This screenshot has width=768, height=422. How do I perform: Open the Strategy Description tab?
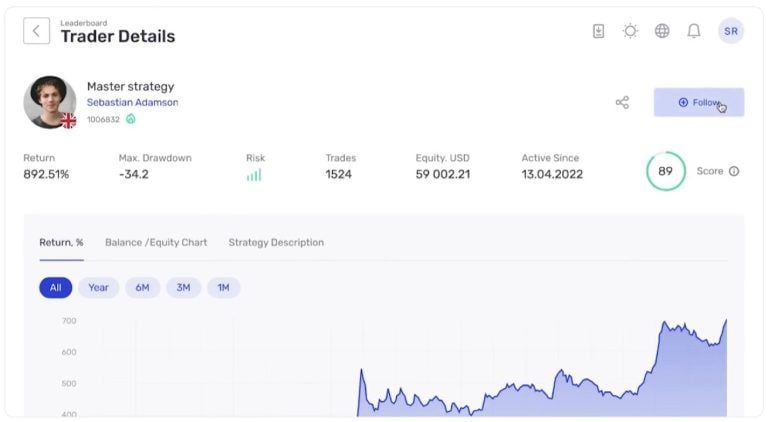[276, 242]
